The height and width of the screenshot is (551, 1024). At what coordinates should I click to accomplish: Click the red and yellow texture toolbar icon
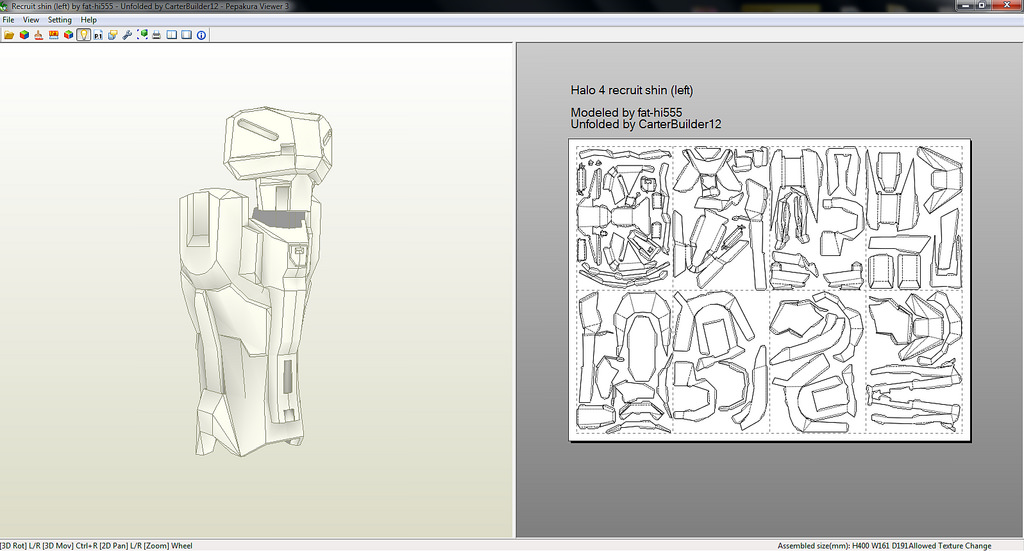(54, 35)
